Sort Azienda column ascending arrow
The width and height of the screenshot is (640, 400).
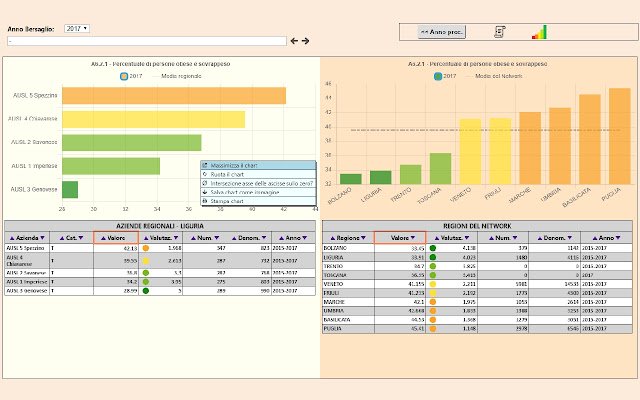pos(12,238)
